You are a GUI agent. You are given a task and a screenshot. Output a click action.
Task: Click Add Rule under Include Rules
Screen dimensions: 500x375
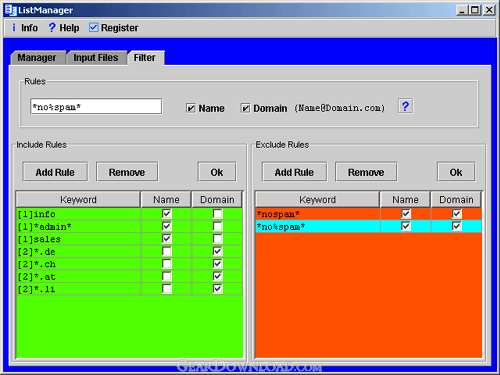pos(55,172)
